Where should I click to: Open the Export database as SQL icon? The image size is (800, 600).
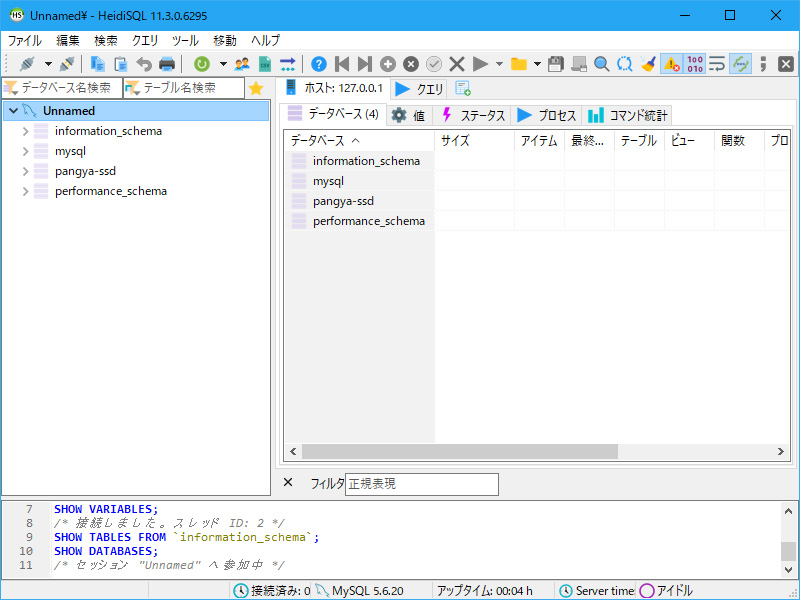coord(288,64)
